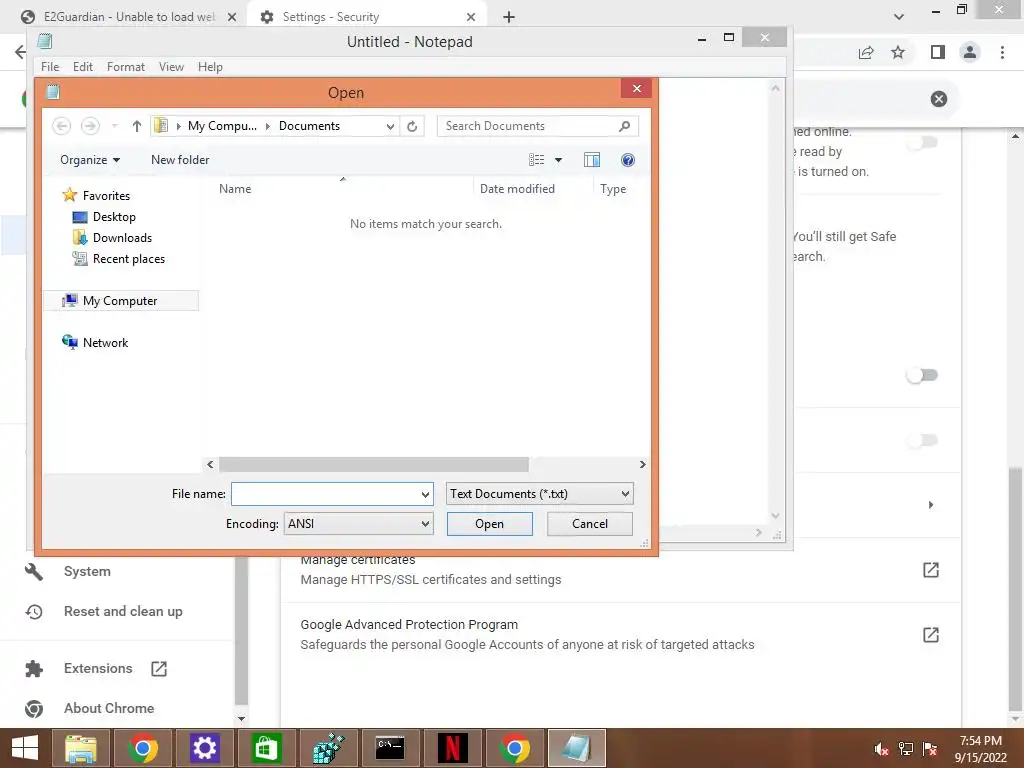Go back in the Open dialog navigation
This screenshot has width=1024, height=768.
click(x=61, y=126)
